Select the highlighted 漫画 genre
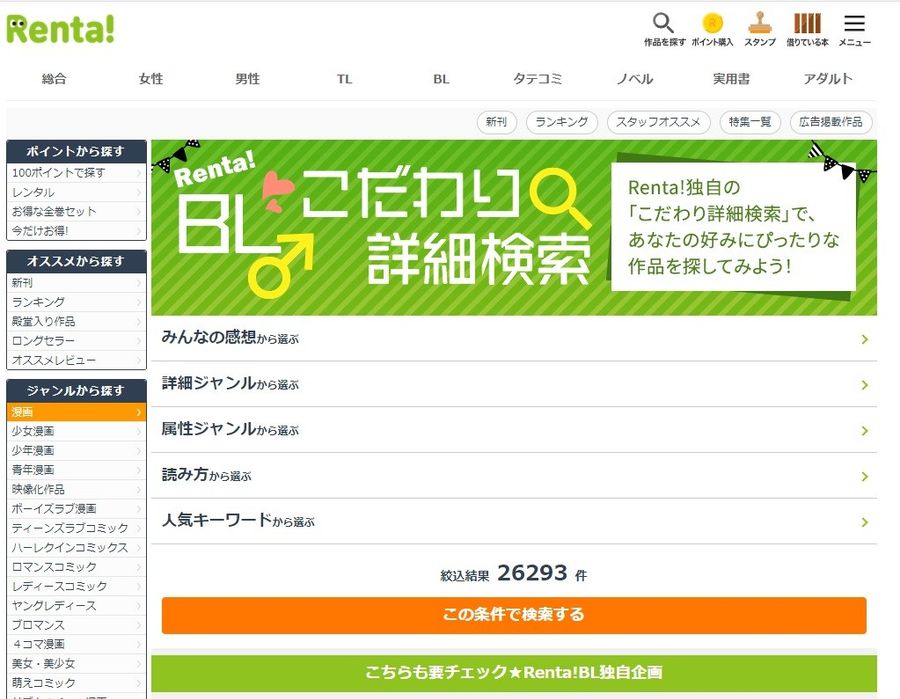Image resolution: width=900 pixels, height=699 pixels. pyautogui.click(x=76, y=412)
